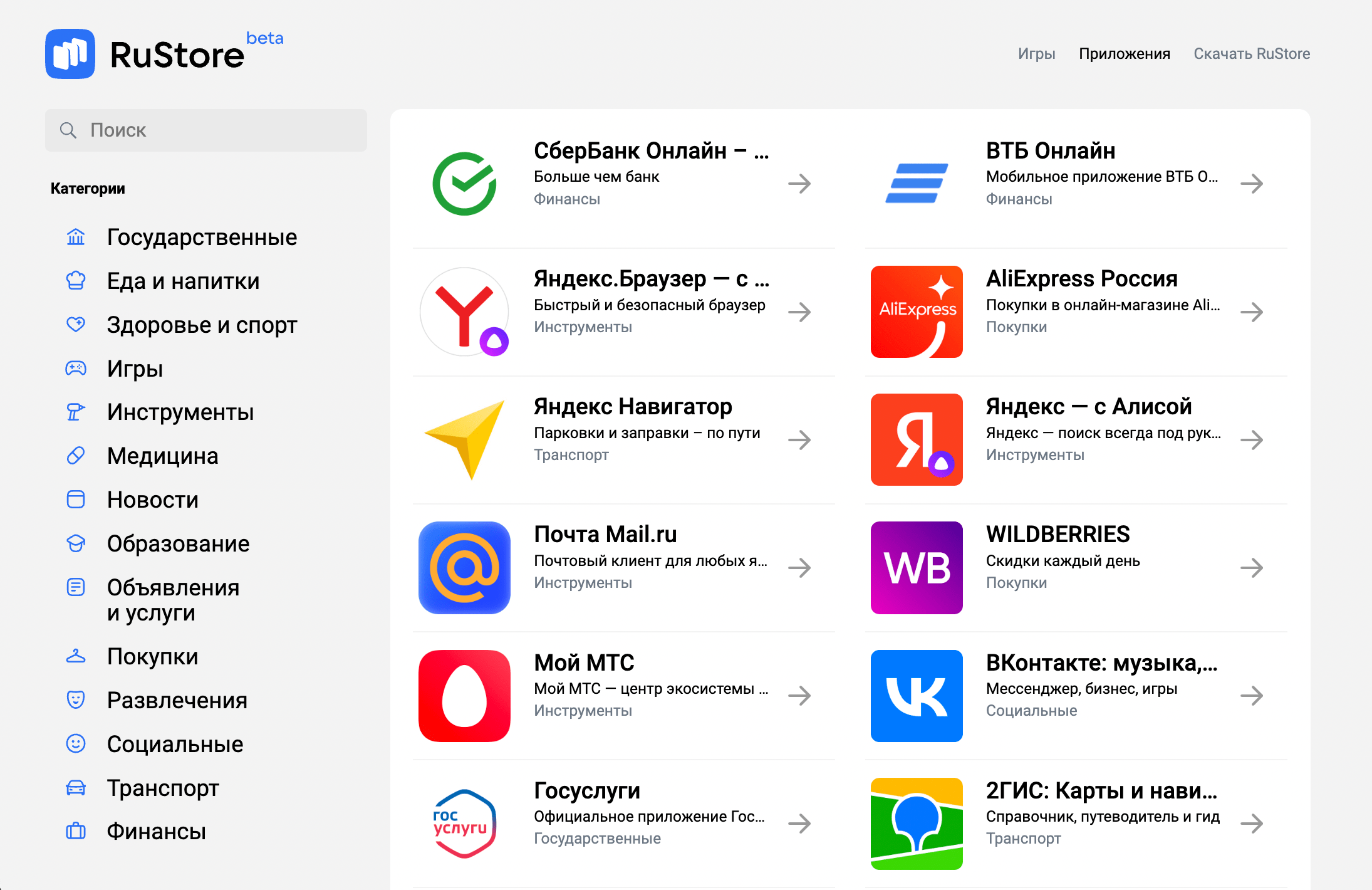
Task: Click the RuStore wordmark text
Action: (x=177, y=55)
